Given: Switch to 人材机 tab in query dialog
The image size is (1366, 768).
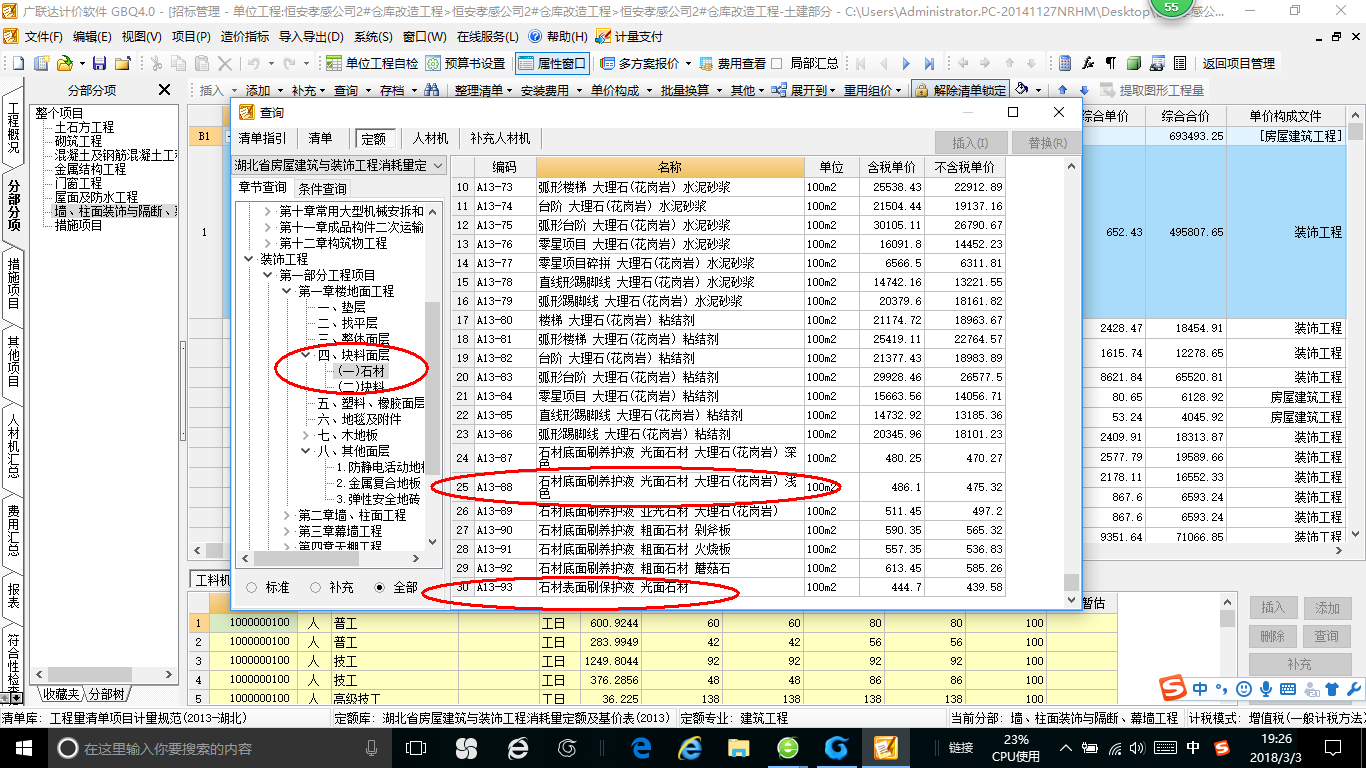Looking at the screenshot, I should coord(430,138).
